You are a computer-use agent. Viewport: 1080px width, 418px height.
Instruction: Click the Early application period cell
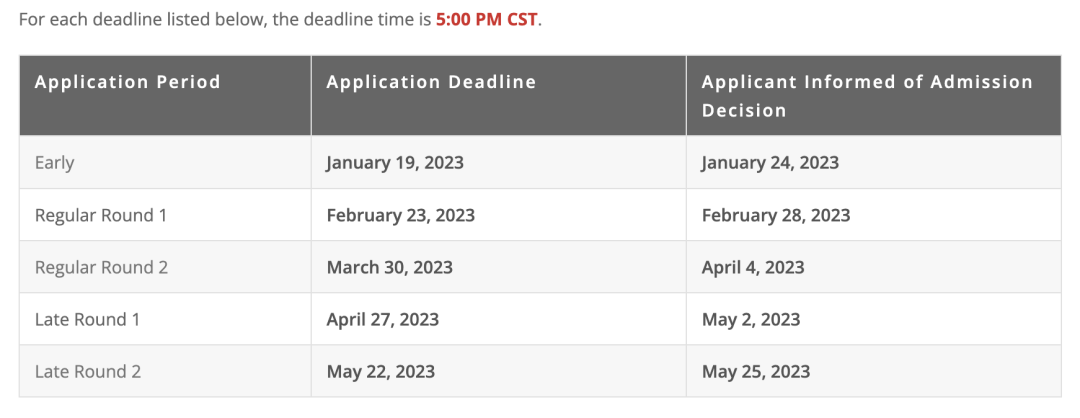(x=54, y=162)
